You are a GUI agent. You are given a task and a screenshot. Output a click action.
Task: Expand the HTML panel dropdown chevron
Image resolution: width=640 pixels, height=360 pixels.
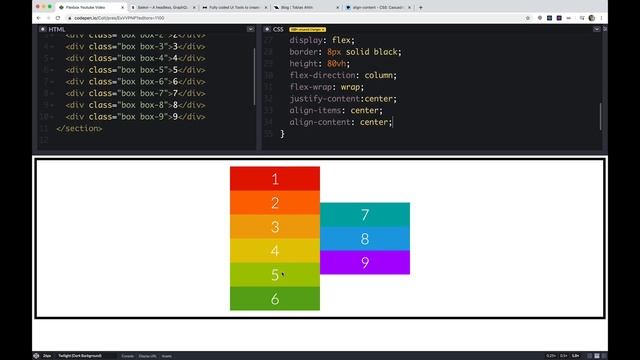(250, 29)
